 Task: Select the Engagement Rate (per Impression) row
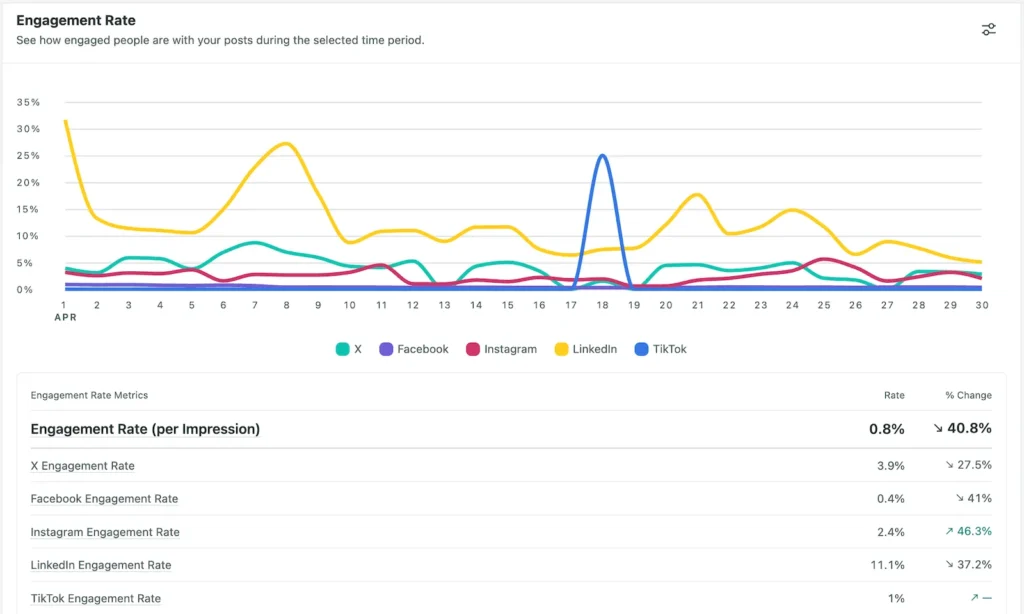click(x=146, y=428)
